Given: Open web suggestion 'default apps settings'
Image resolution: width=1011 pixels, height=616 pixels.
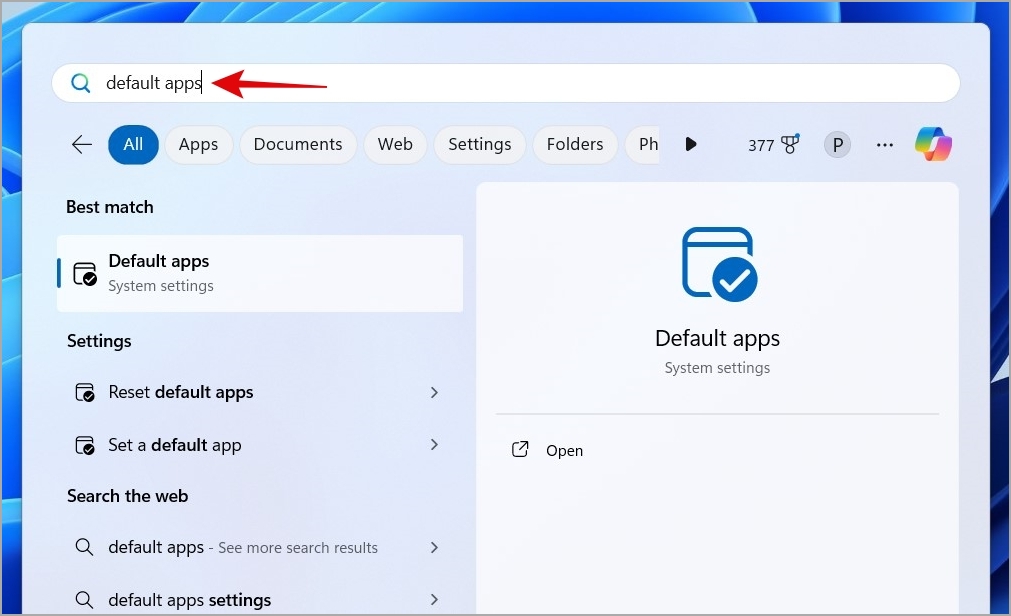Looking at the screenshot, I should coord(260,600).
